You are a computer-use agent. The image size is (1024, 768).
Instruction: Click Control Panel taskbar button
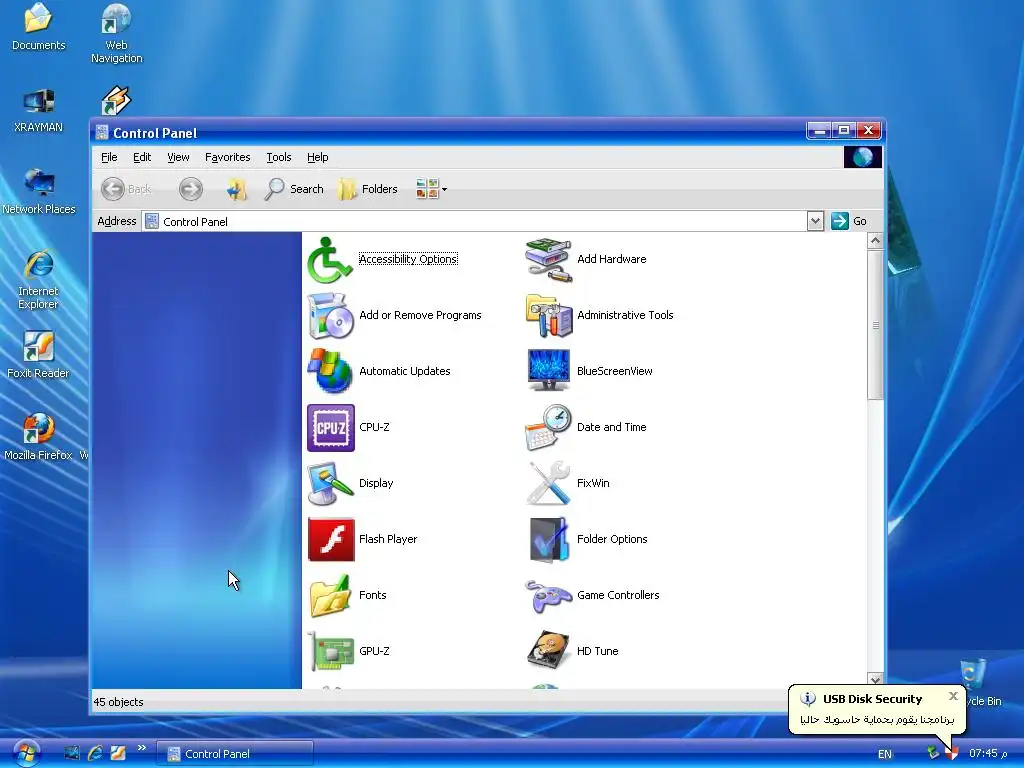235,754
